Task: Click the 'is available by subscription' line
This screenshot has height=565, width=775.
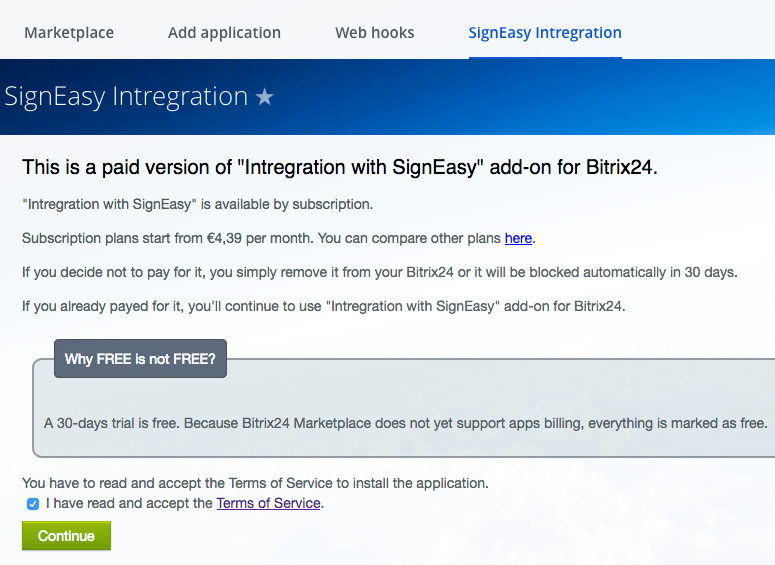Action: (197, 204)
